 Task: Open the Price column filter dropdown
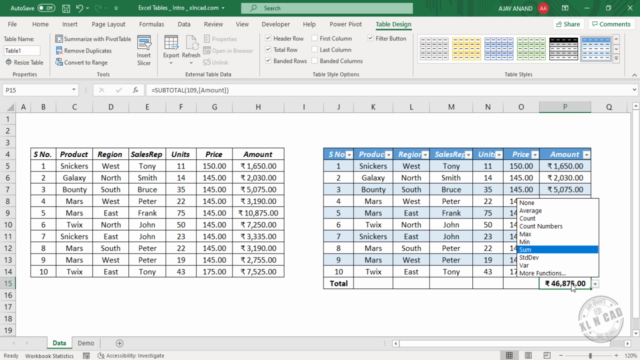tap(535, 155)
